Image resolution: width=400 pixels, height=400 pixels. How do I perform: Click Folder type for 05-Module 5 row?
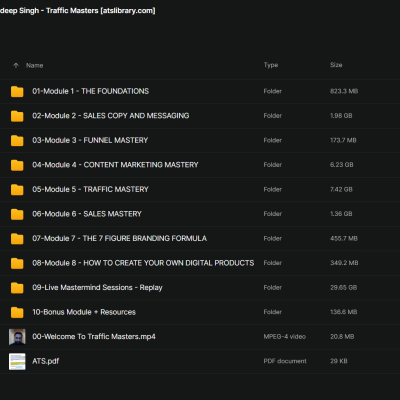273,189
